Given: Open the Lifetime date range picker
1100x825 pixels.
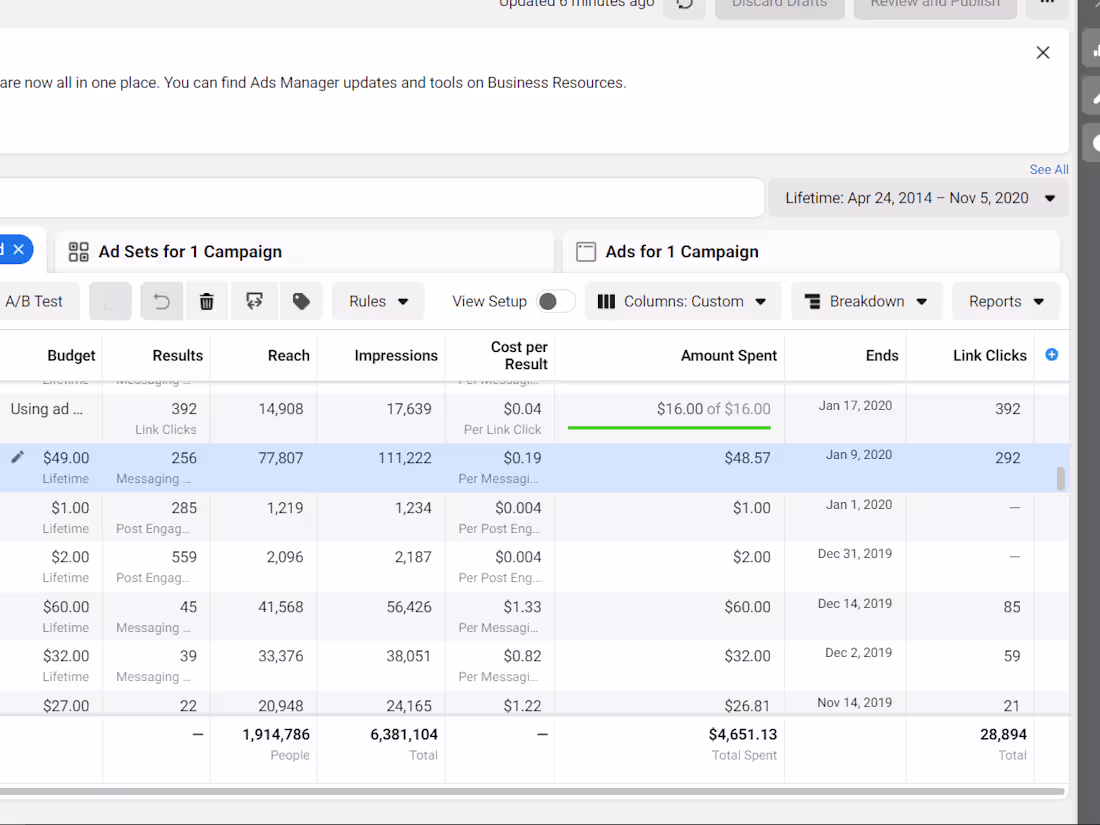Looking at the screenshot, I should pos(918,198).
